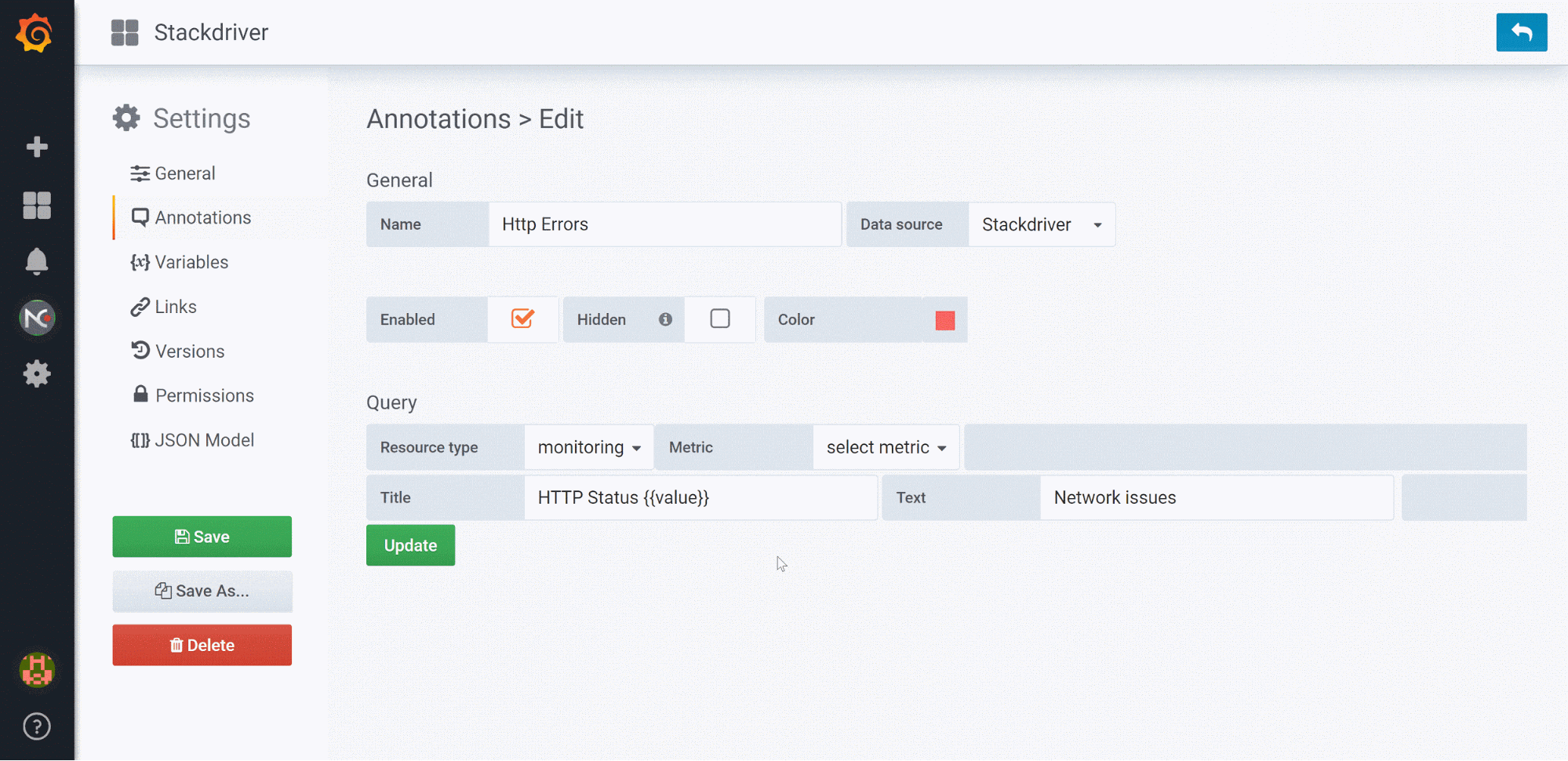Click the Settings gear icon heading

point(126,118)
